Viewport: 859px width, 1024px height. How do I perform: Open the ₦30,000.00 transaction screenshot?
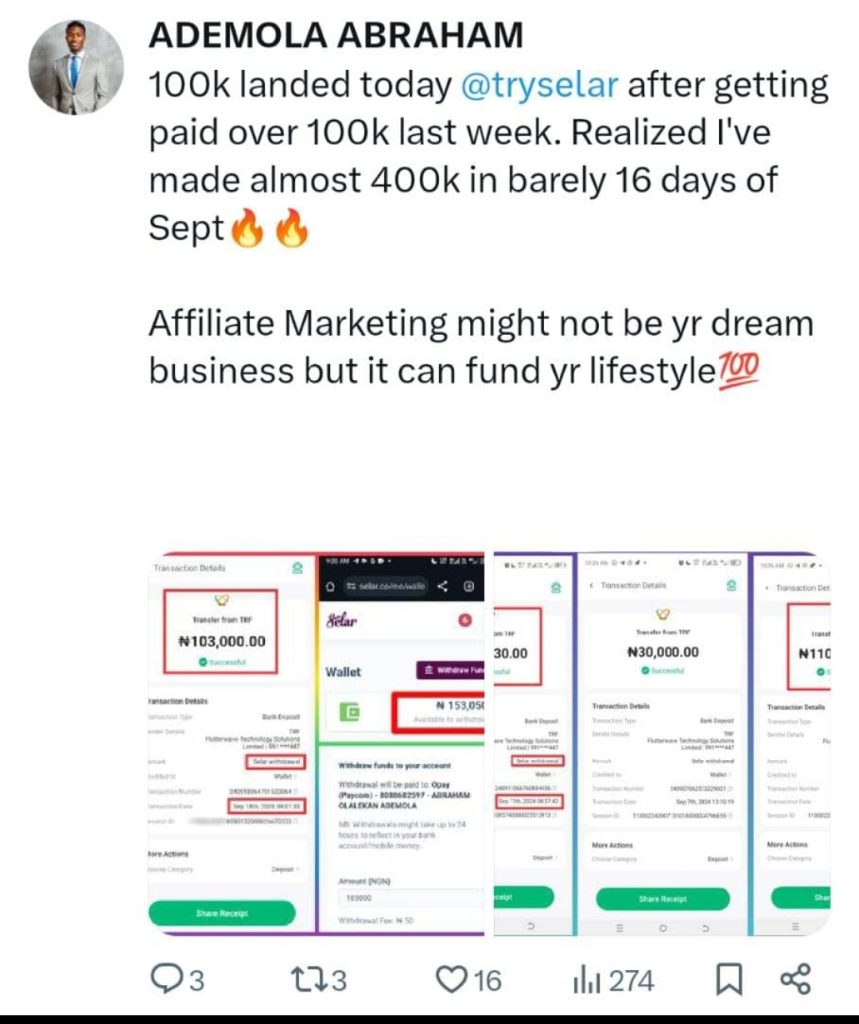(662, 744)
